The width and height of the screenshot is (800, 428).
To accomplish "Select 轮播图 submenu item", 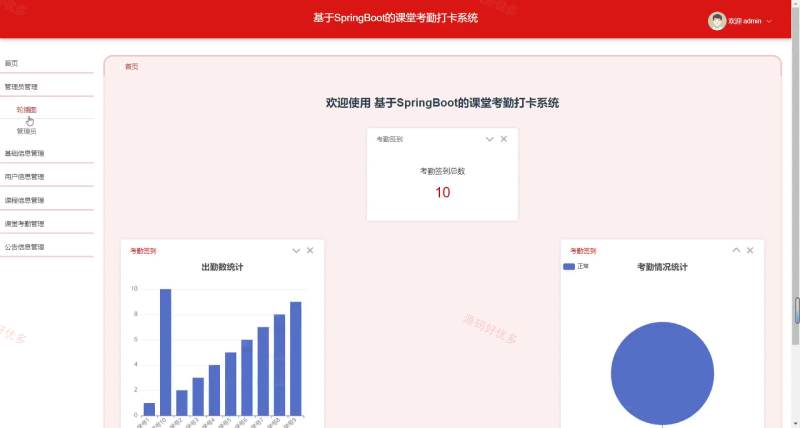I will pyautogui.click(x=27, y=110).
